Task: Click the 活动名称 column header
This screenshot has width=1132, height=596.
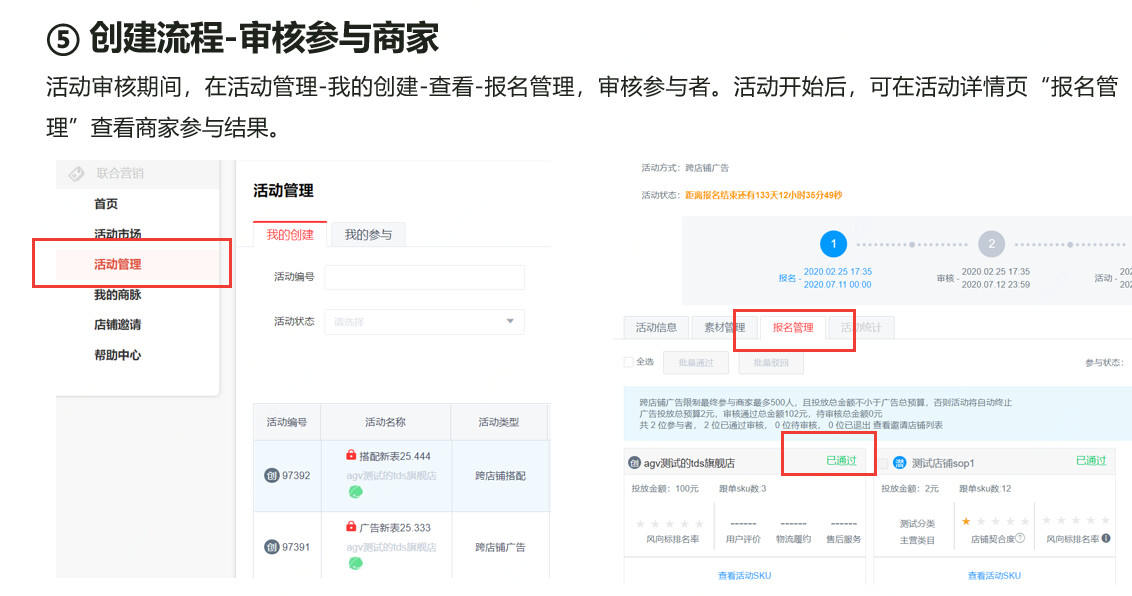Action: (x=386, y=422)
